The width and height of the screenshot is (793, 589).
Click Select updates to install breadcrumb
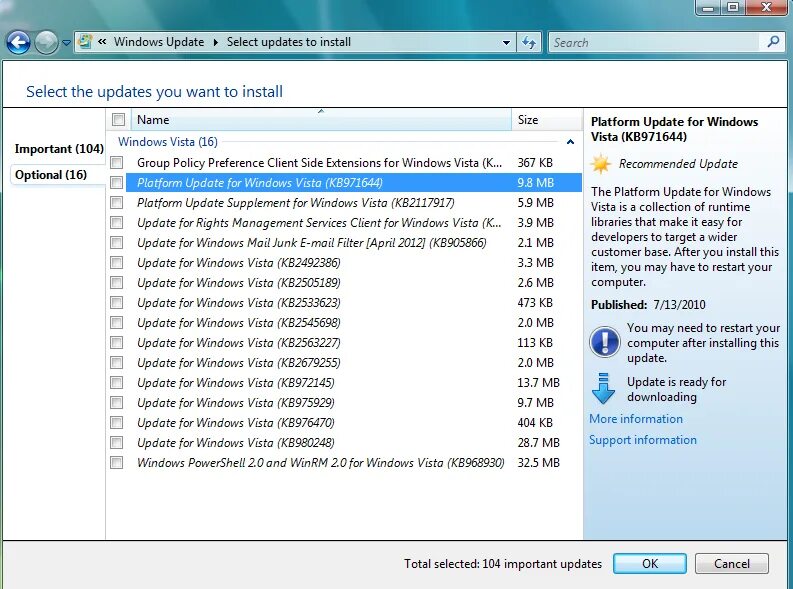pyautogui.click(x=288, y=42)
